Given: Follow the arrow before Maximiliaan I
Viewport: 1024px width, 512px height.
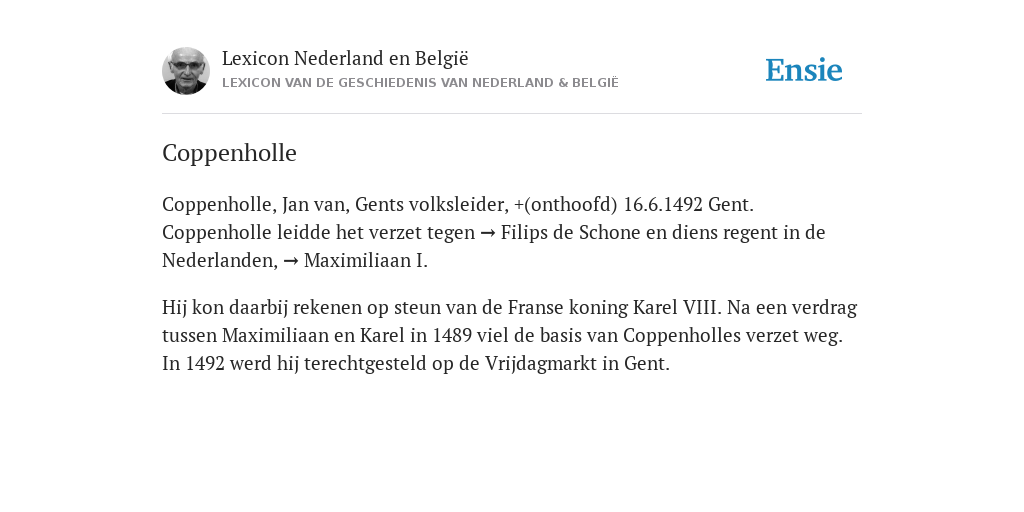Looking at the screenshot, I should (291, 261).
